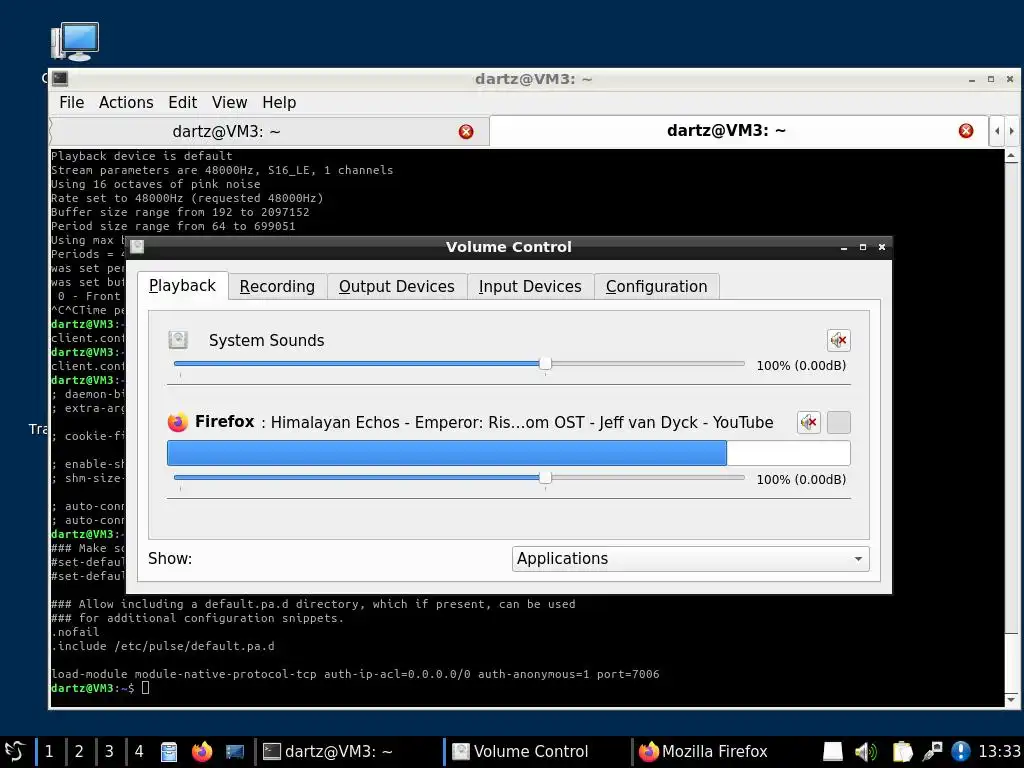The image size is (1024, 768).
Task: Minimize the Volume Control window
Action: coord(844,248)
